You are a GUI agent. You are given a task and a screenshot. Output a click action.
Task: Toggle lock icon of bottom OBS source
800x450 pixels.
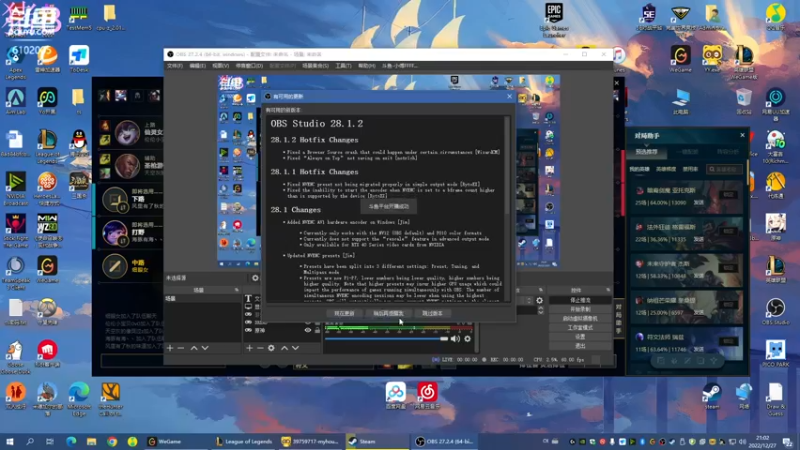pyautogui.click(x=317, y=331)
